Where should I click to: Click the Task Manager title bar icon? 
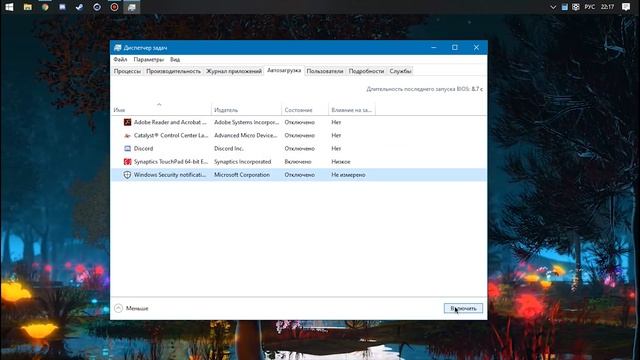[118, 48]
